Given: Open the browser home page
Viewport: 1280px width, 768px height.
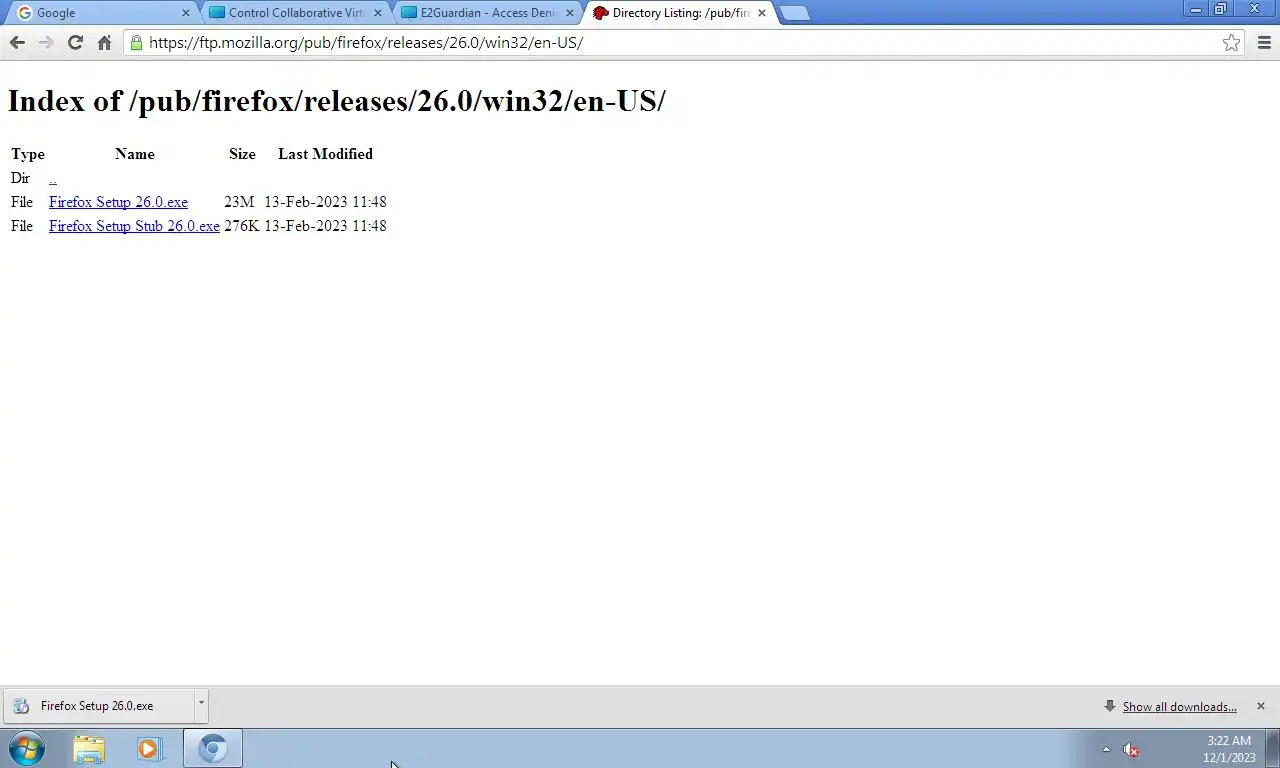Looking at the screenshot, I should pyautogui.click(x=104, y=42).
